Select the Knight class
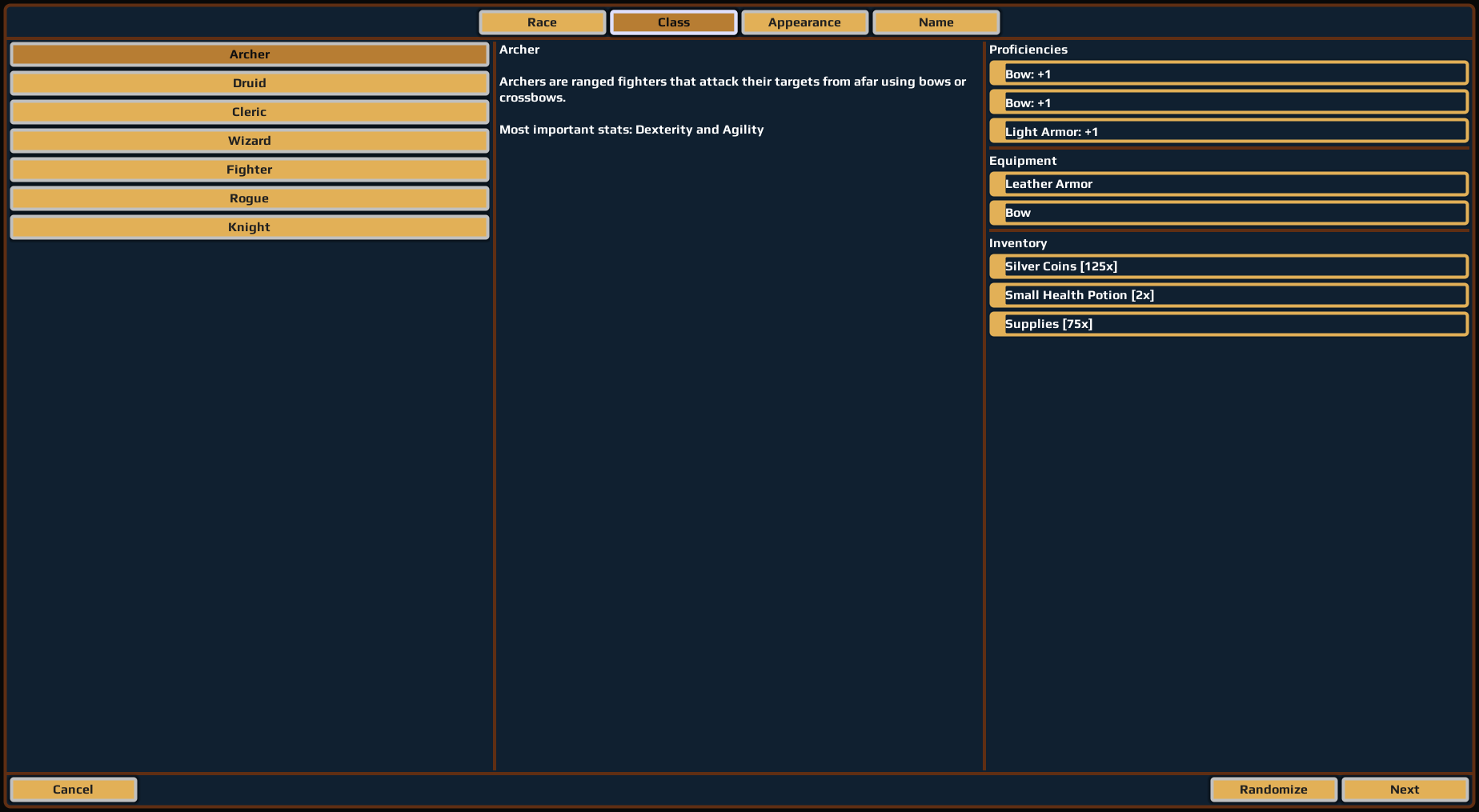Screen dimensions: 1479x812 250,227
